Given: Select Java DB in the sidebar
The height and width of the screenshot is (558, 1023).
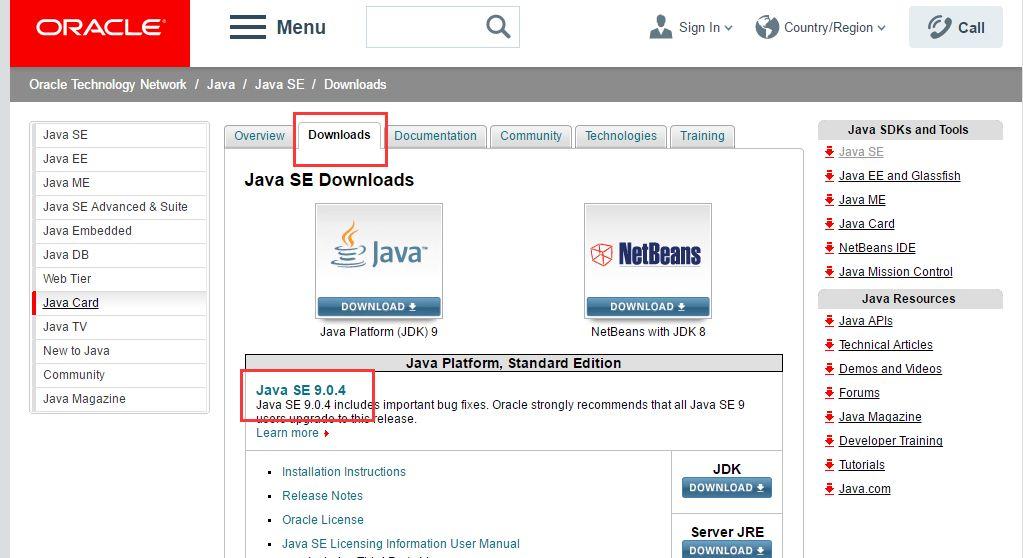Looking at the screenshot, I should pyautogui.click(x=121, y=255).
